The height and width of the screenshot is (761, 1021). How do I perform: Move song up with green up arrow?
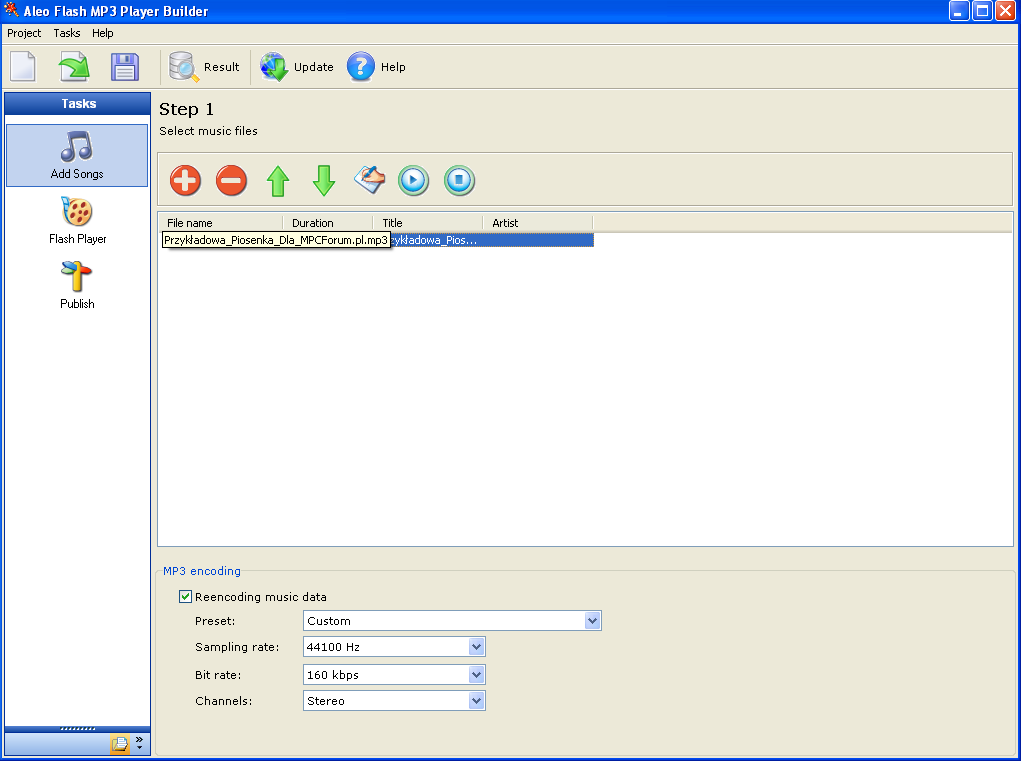(x=278, y=181)
